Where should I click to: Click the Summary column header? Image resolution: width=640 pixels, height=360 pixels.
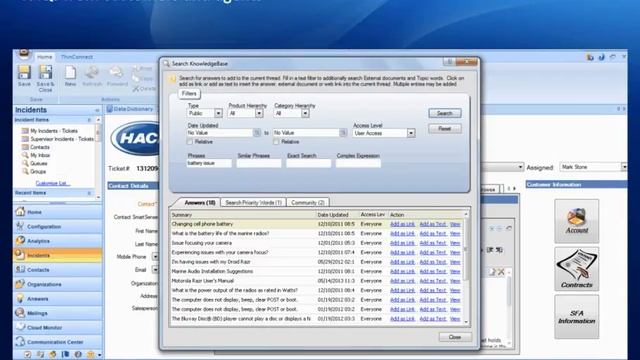pyautogui.click(x=243, y=215)
